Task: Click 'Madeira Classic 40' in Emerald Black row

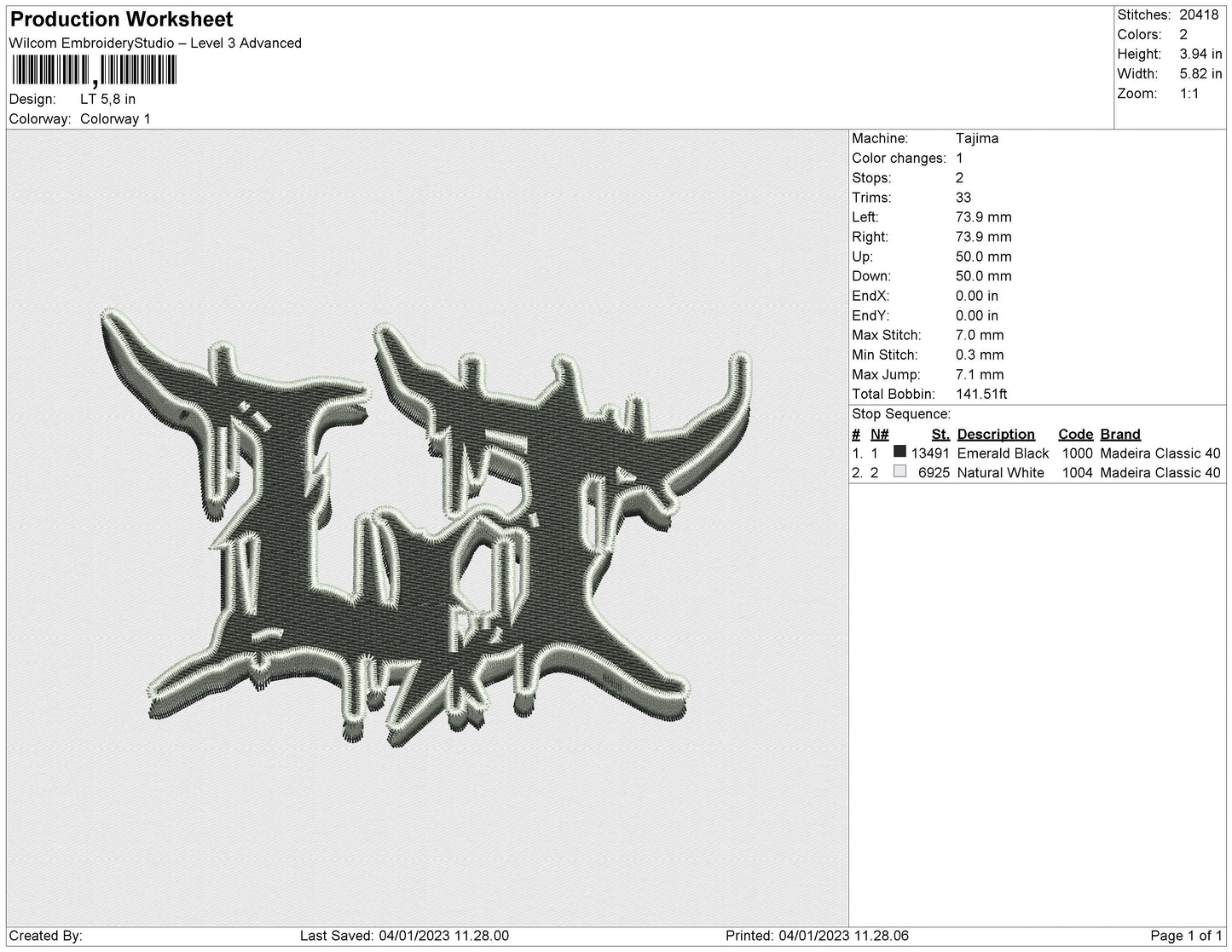Action: (1160, 453)
